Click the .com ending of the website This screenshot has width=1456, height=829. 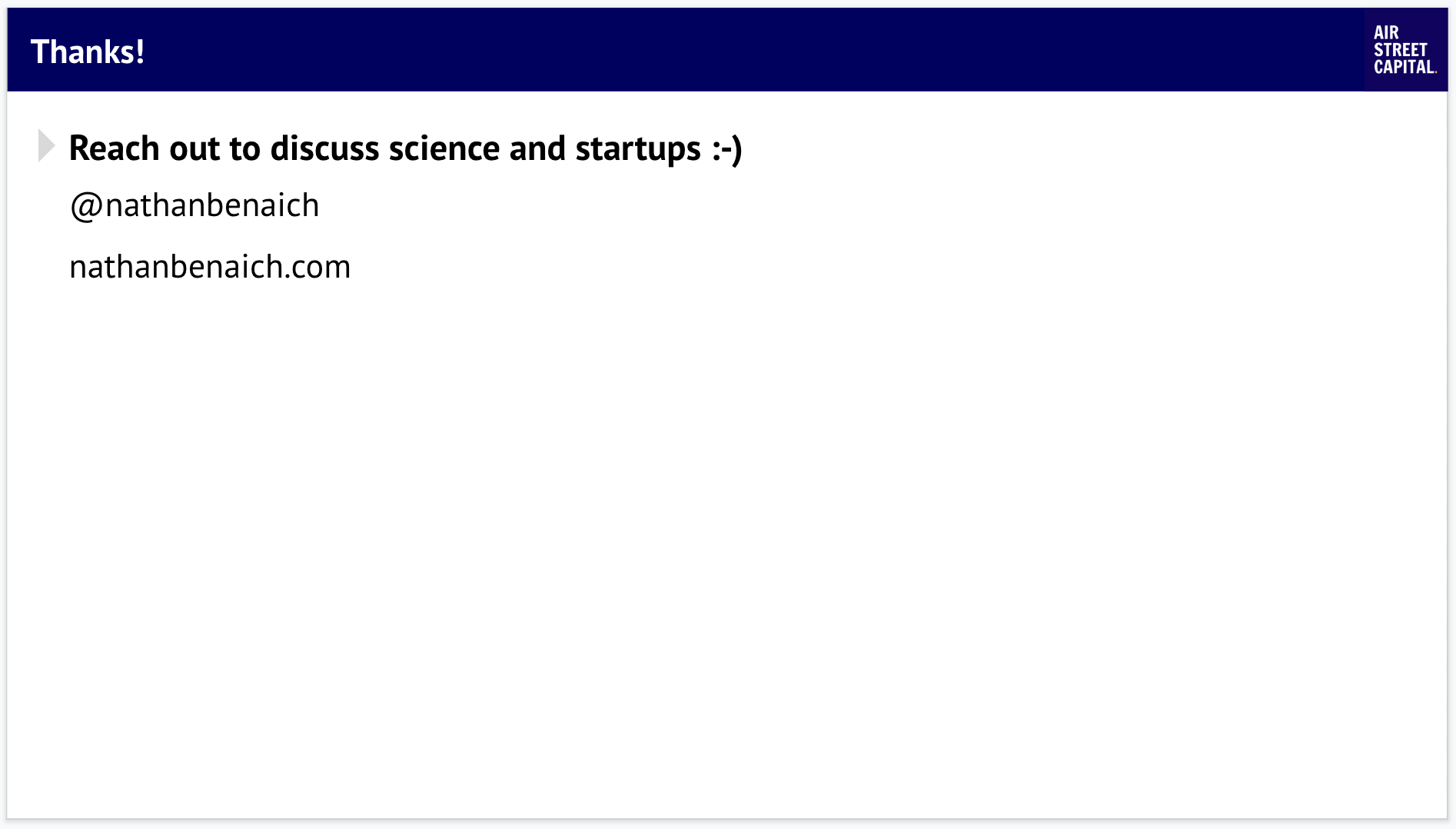pyautogui.click(x=318, y=268)
